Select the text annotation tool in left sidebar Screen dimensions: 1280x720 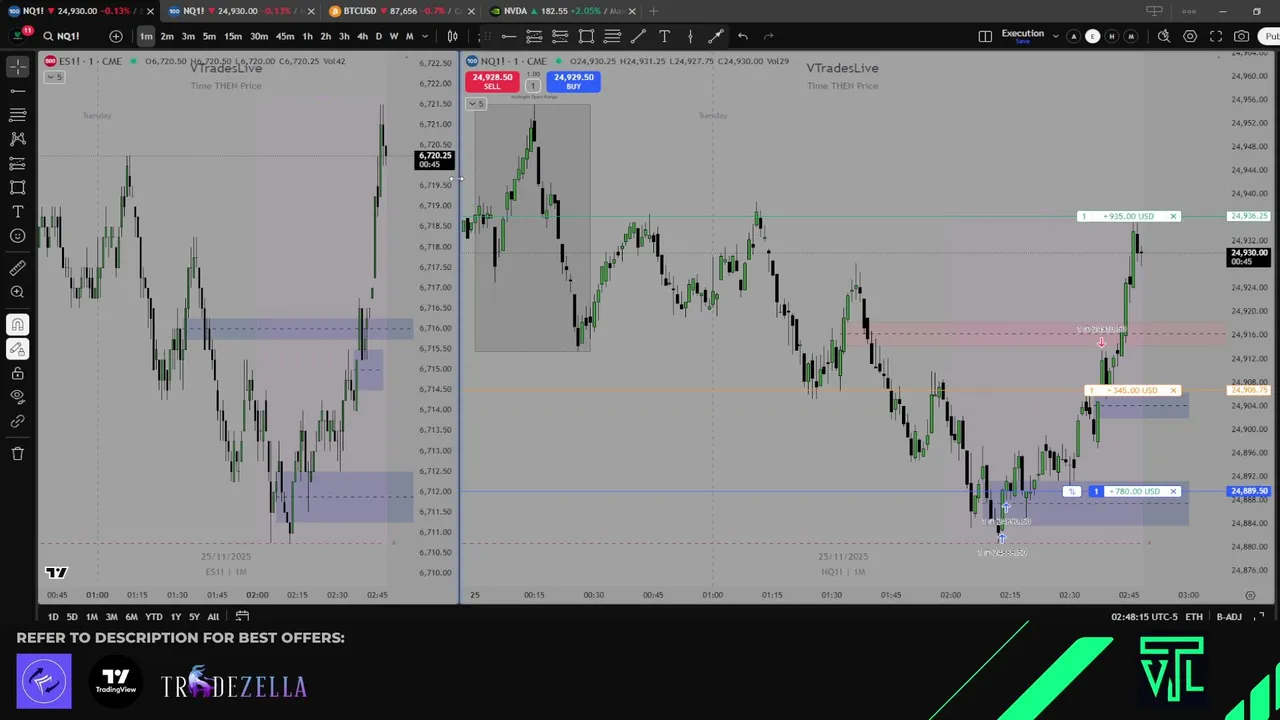(17, 212)
